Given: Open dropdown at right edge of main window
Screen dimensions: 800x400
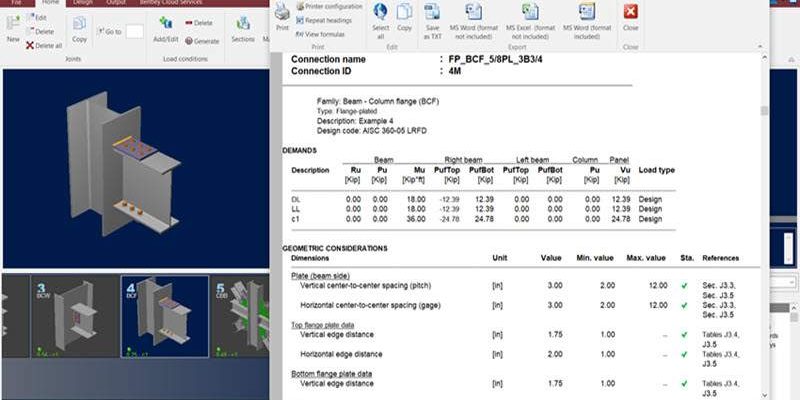Looking at the screenshot, I should pos(792,282).
